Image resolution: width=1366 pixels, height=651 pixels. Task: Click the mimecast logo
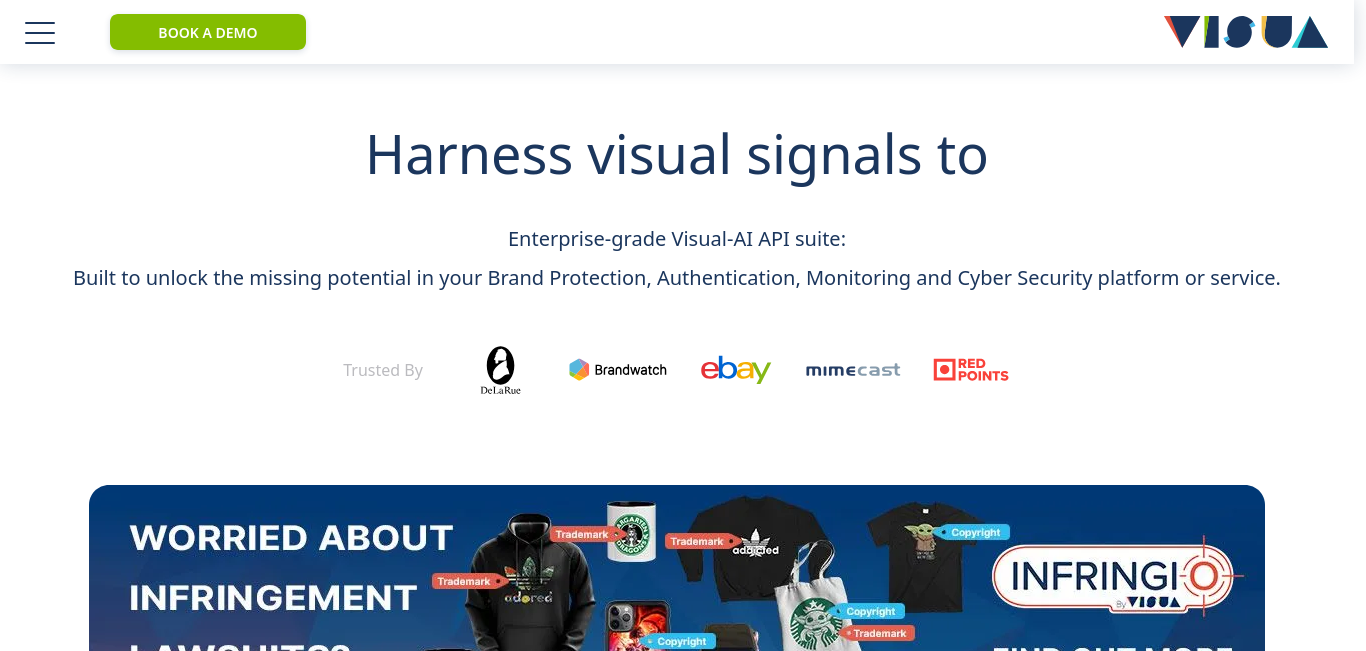[853, 370]
